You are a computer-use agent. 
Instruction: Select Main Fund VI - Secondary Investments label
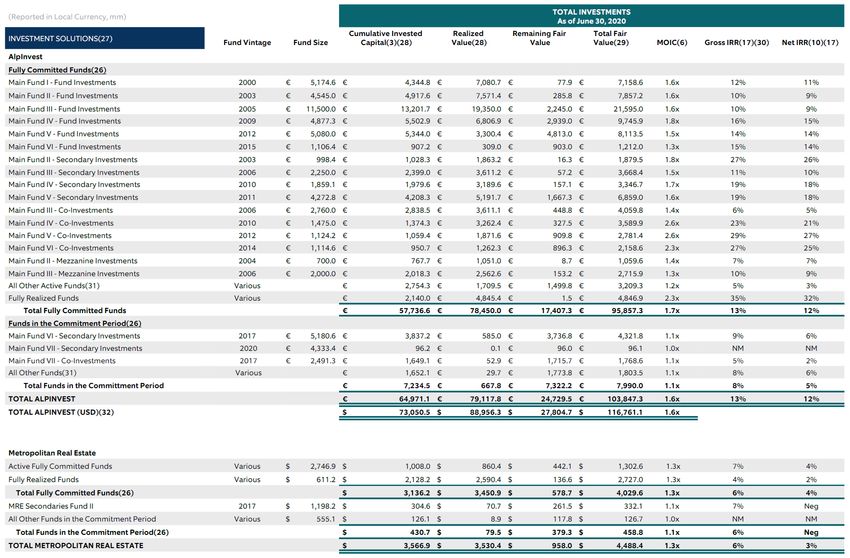coord(74,336)
